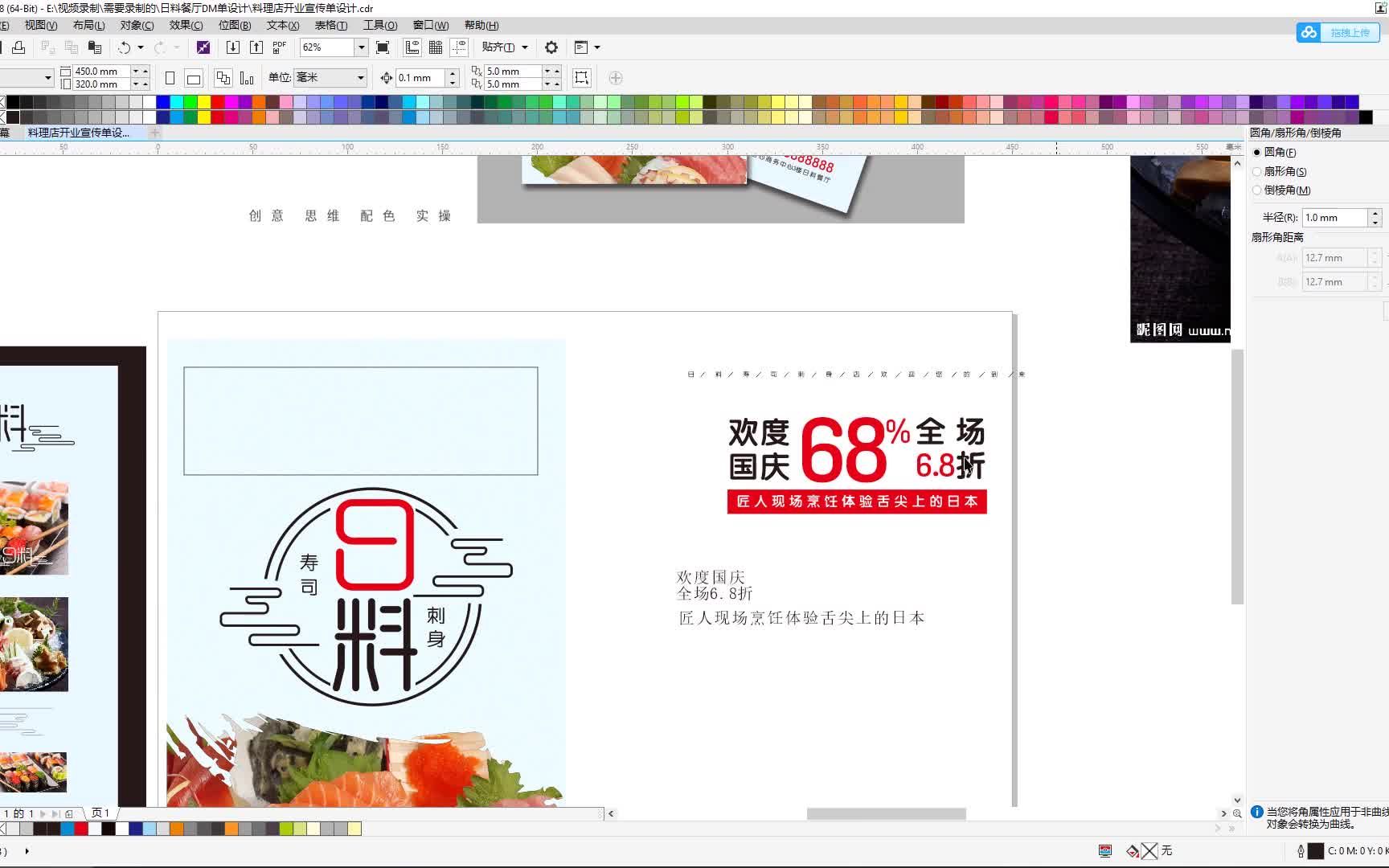Select the 扇形角 radio button
Viewport: 1389px width, 868px height.
[x=1257, y=171]
